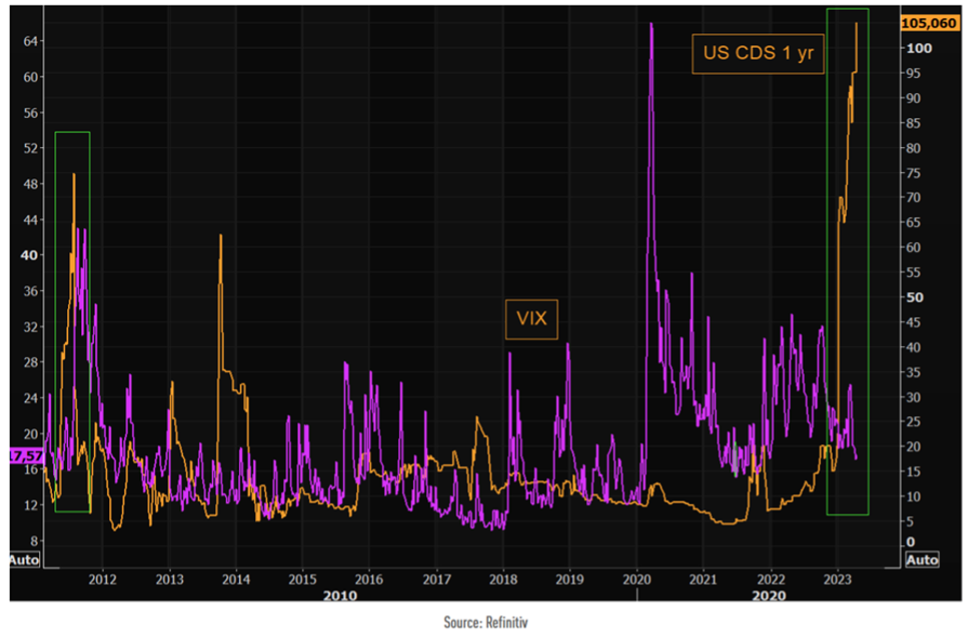Click the 2018 year label on time axis
The width and height of the screenshot is (970, 639).
tap(504, 578)
